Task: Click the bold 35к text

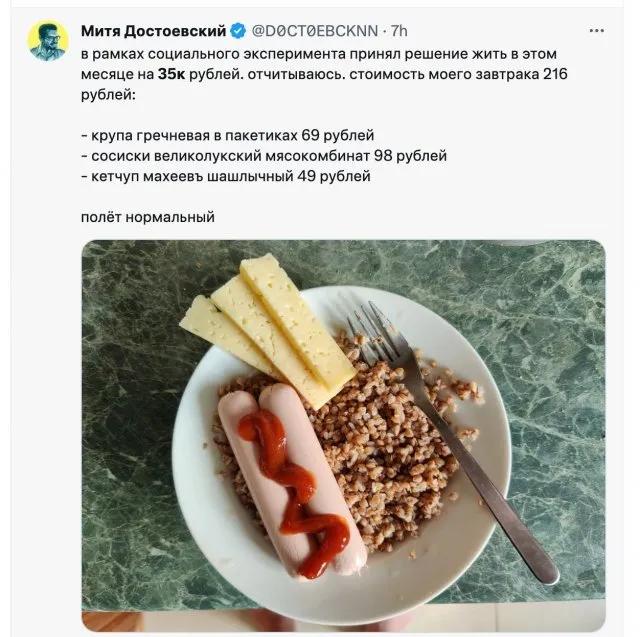Action: pos(171,74)
